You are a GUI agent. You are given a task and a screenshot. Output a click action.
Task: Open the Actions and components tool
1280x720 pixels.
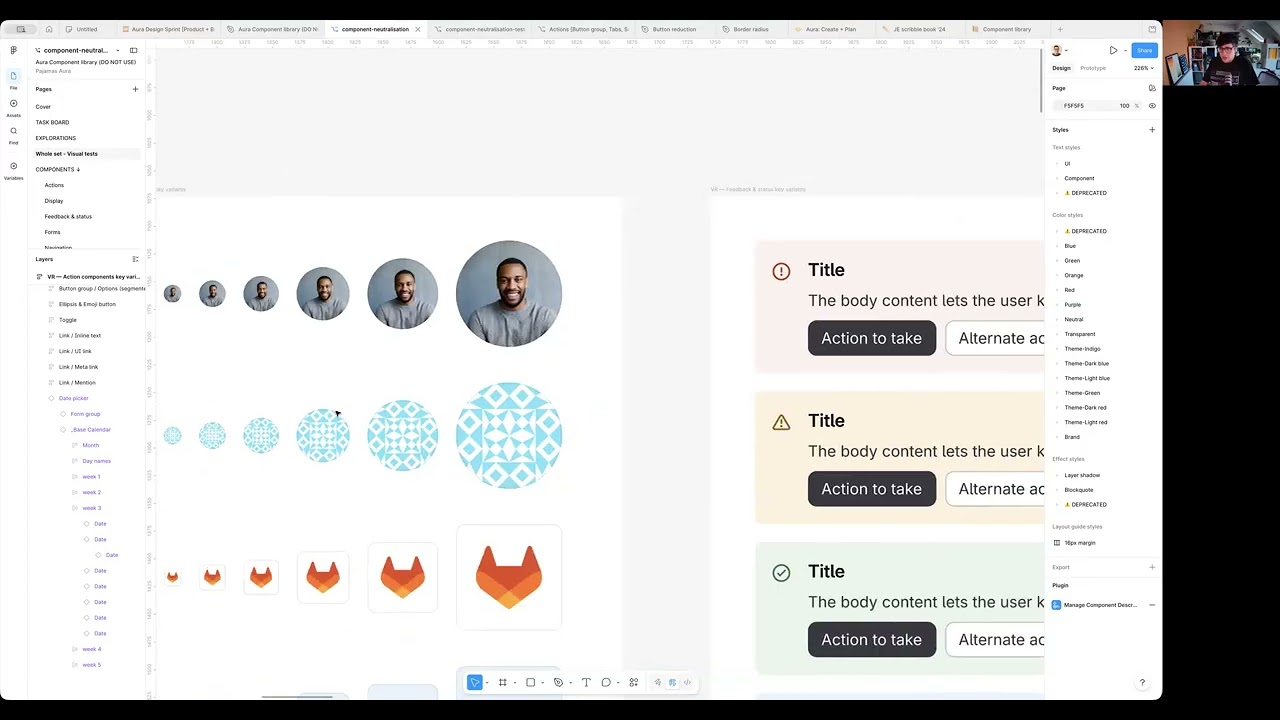click(x=634, y=682)
